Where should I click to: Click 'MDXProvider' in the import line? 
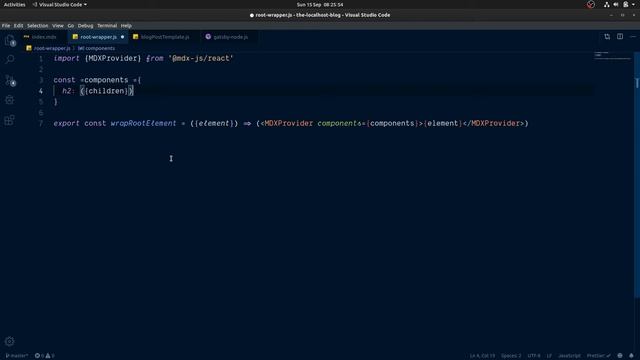tap(113, 58)
